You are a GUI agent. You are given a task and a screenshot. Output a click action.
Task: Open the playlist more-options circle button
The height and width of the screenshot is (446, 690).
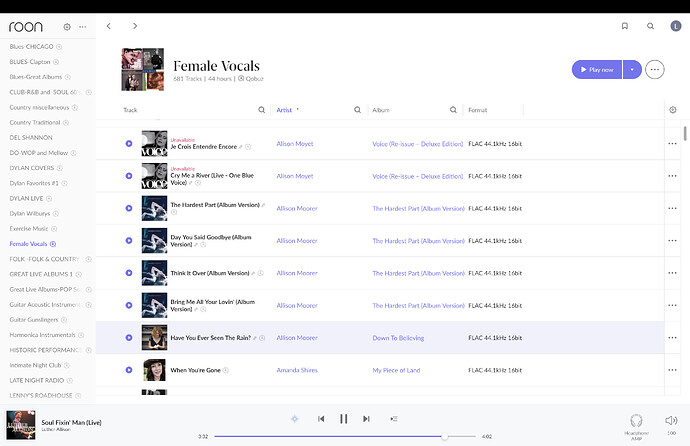coord(655,69)
